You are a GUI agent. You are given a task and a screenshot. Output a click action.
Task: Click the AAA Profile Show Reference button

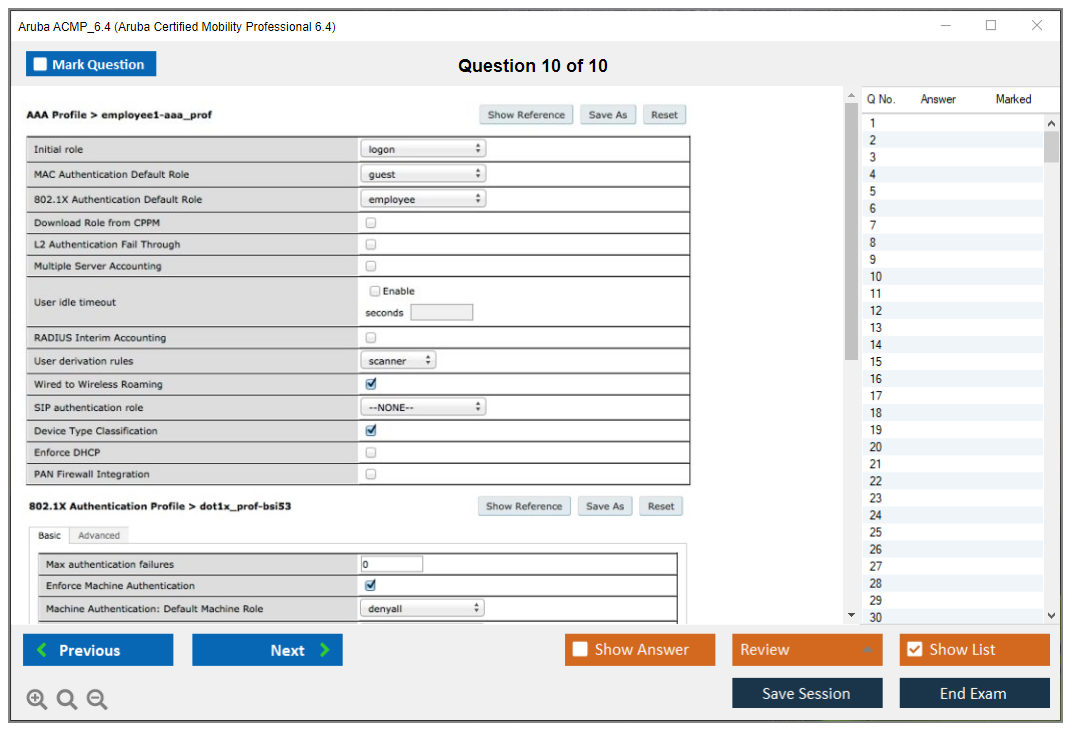coord(526,115)
